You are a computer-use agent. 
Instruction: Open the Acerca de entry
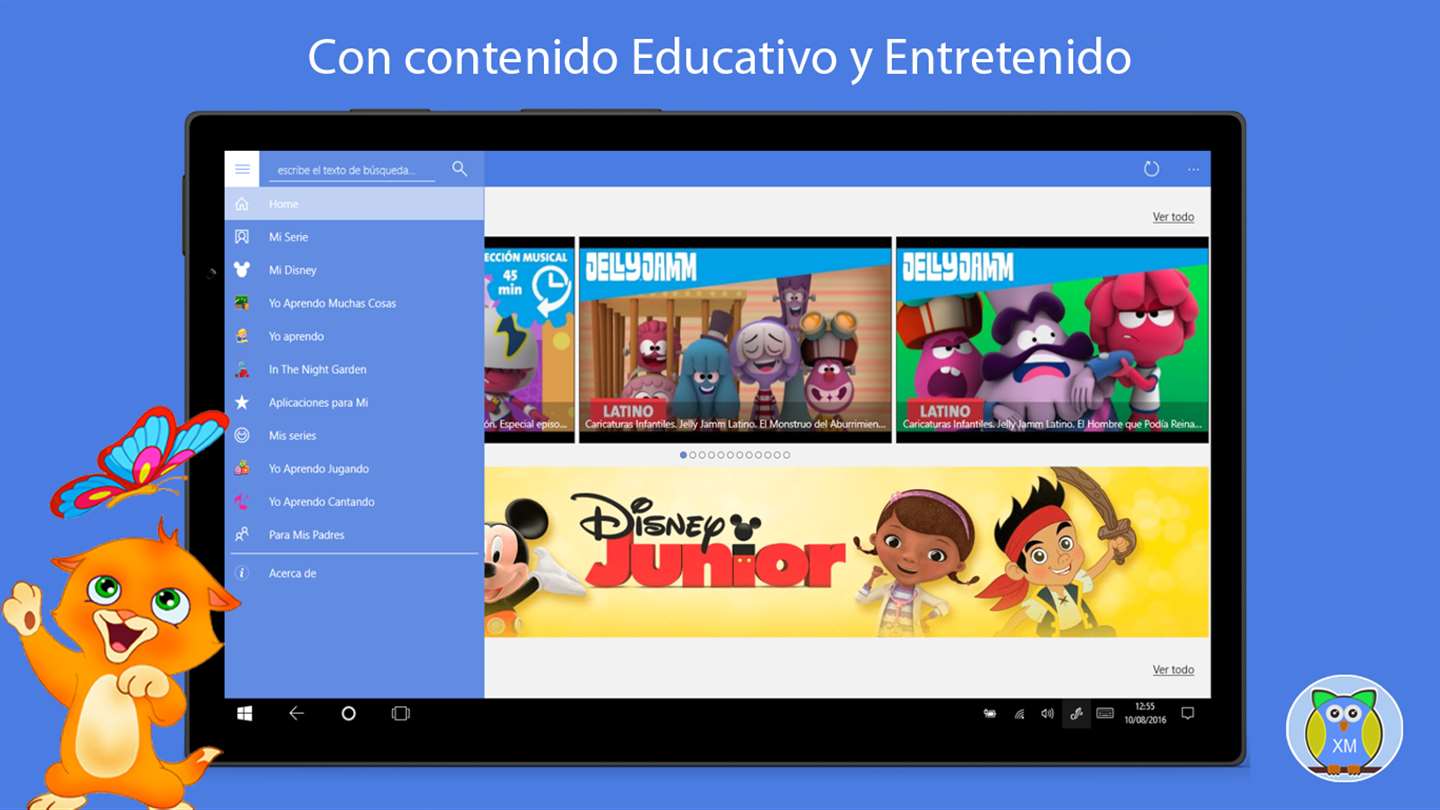tap(354, 573)
